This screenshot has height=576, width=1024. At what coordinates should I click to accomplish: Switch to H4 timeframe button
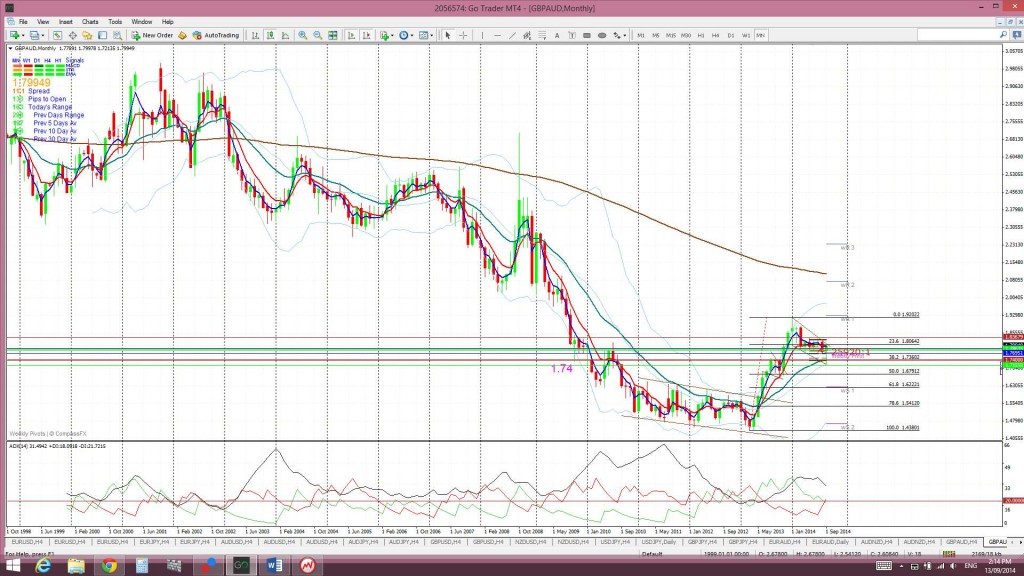[716, 35]
